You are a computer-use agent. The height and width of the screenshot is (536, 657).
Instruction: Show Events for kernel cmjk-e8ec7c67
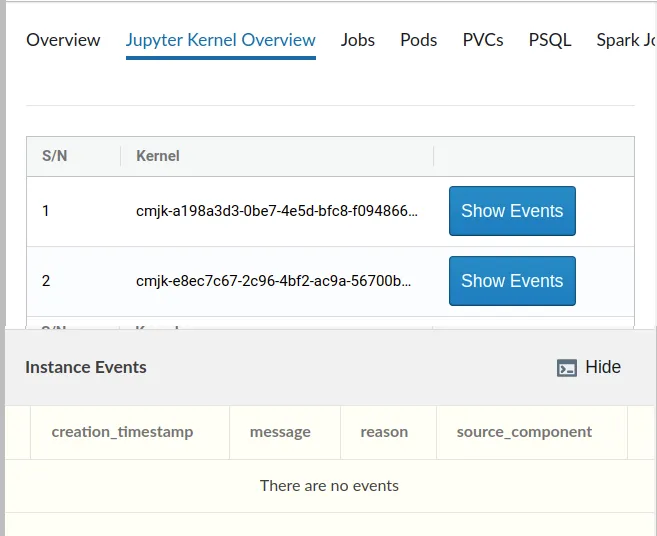[512, 281]
